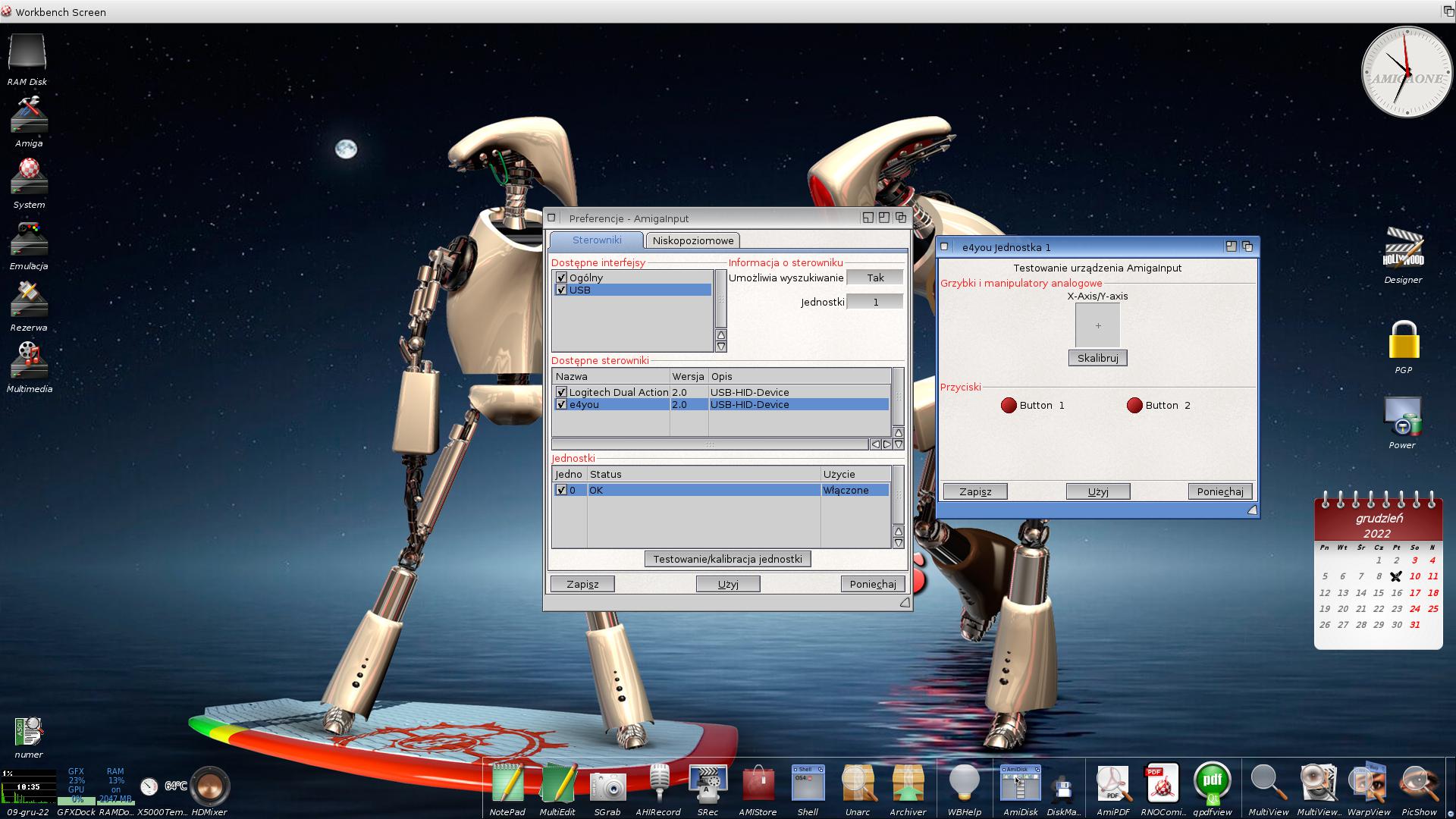Click Workbench screen depth gadget

point(1448,11)
